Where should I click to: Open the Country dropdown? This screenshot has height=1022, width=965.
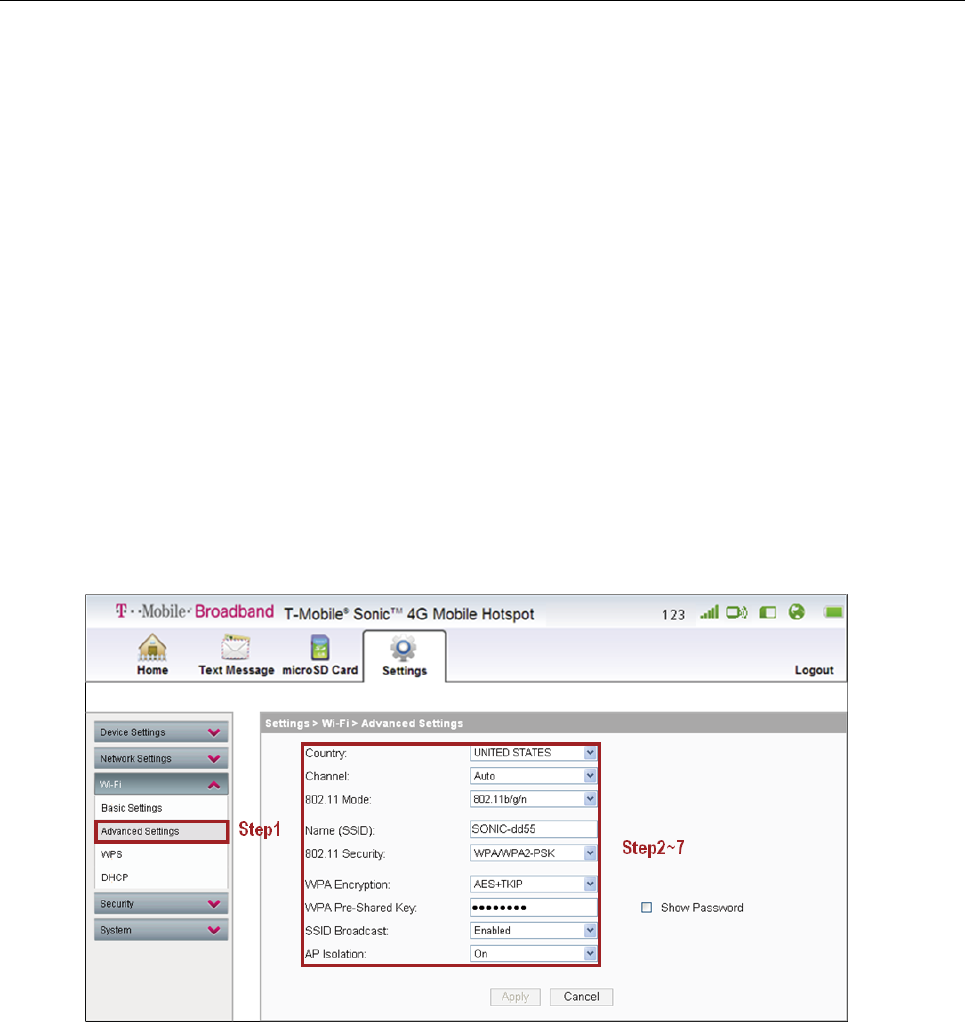point(533,753)
